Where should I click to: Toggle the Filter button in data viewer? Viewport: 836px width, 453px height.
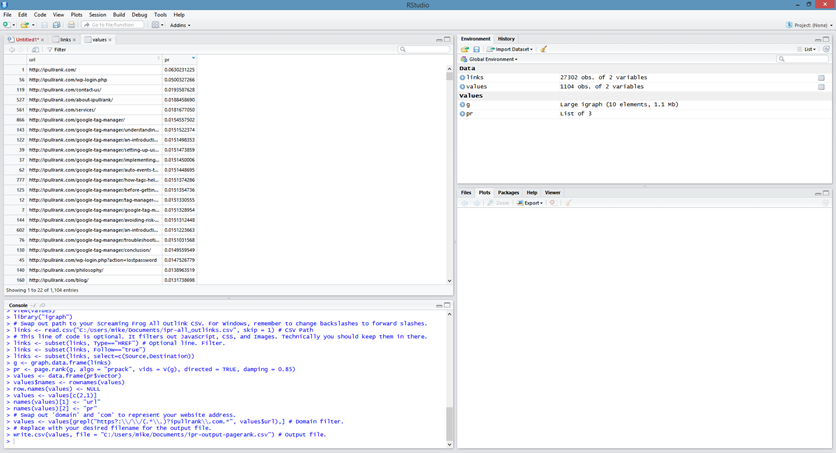(56, 49)
